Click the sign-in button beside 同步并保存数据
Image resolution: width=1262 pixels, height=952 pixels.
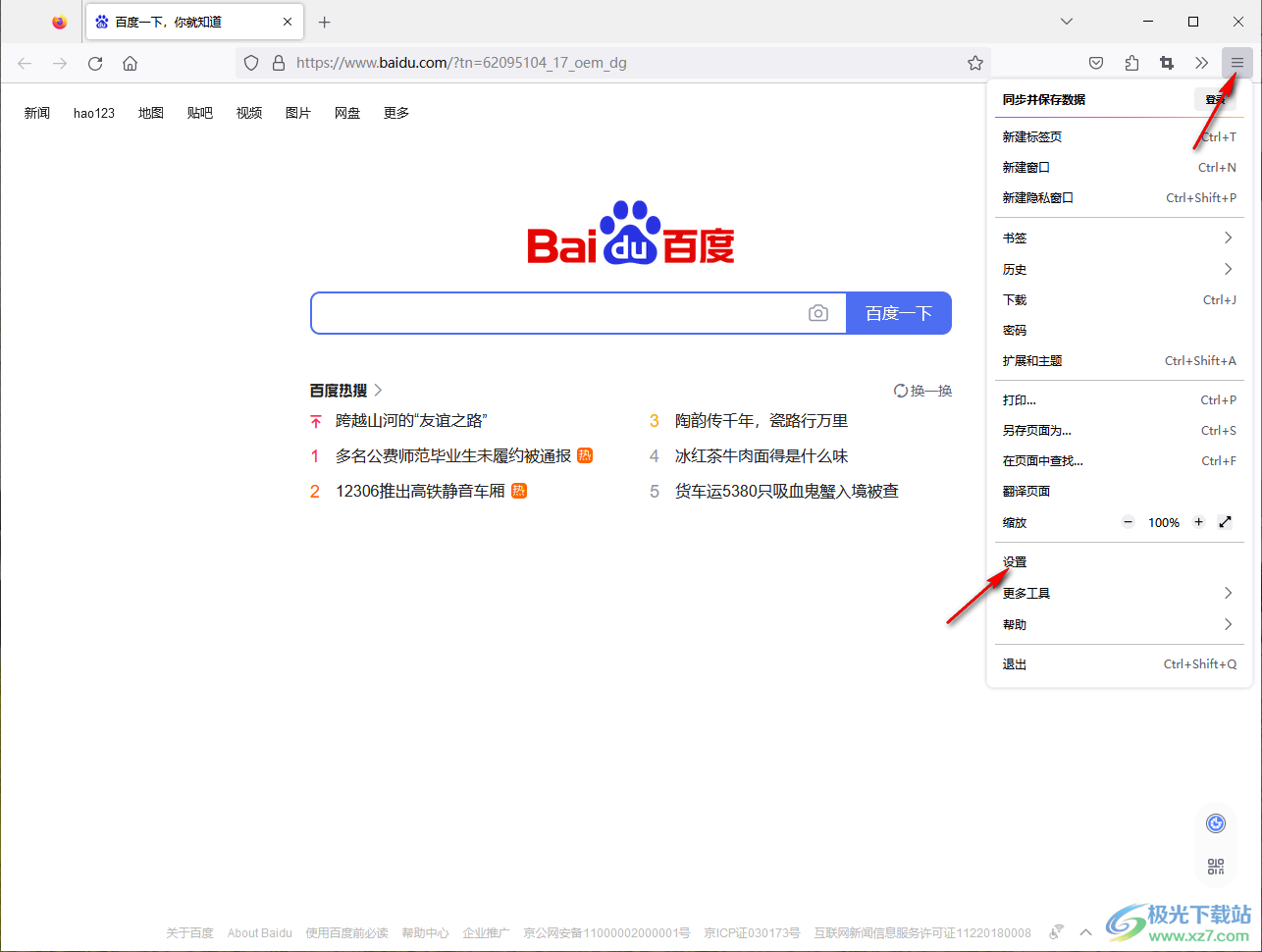tap(1216, 99)
